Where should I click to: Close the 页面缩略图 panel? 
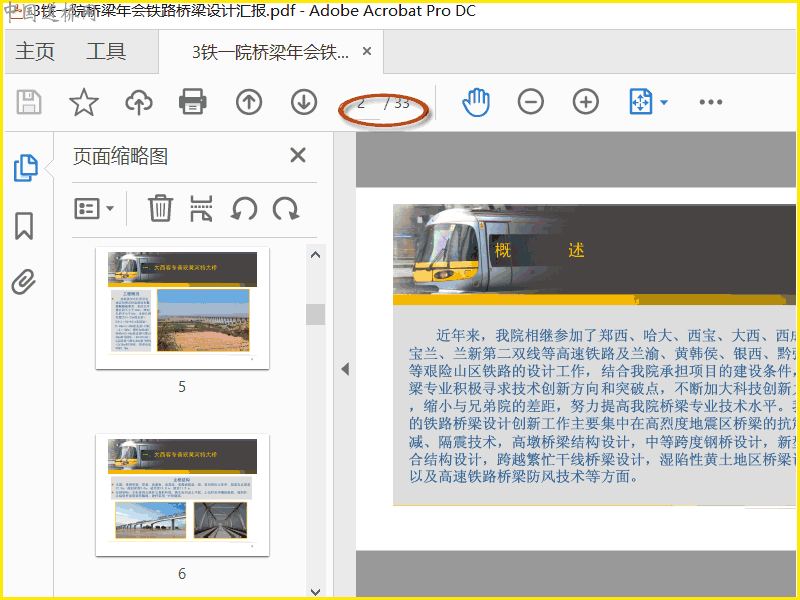(298, 155)
